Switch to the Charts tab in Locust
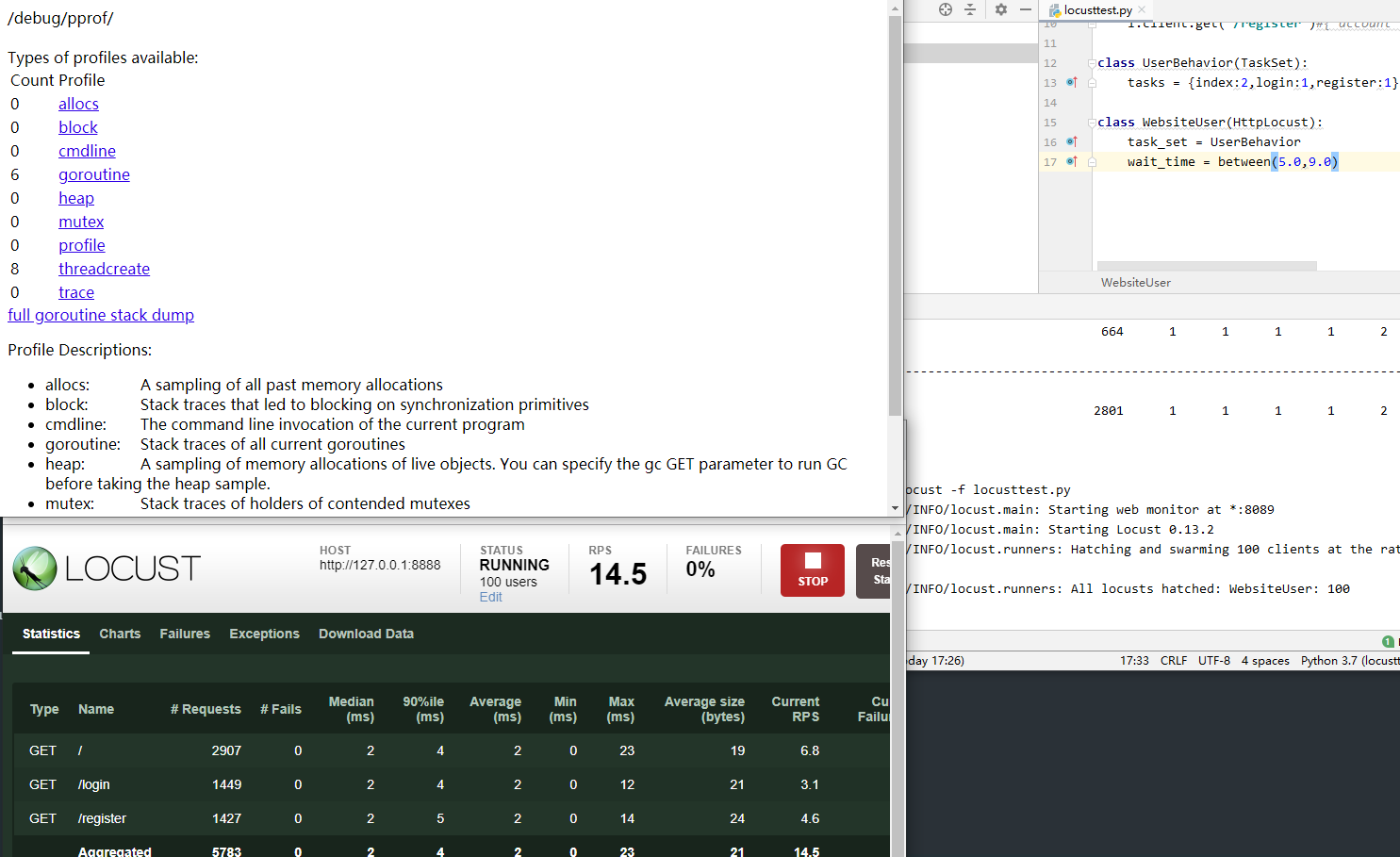Image resolution: width=1400 pixels, height=857 pixels. tap(120, 634)
